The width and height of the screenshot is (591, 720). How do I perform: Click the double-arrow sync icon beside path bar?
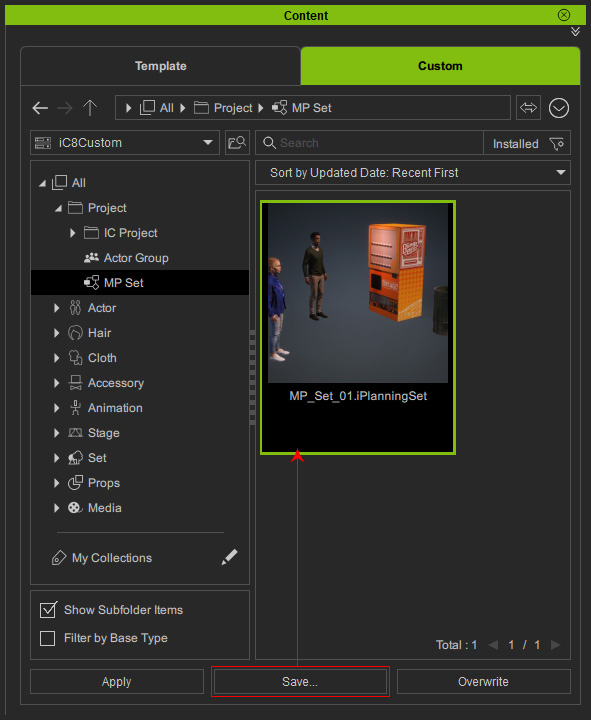(528, 108)
